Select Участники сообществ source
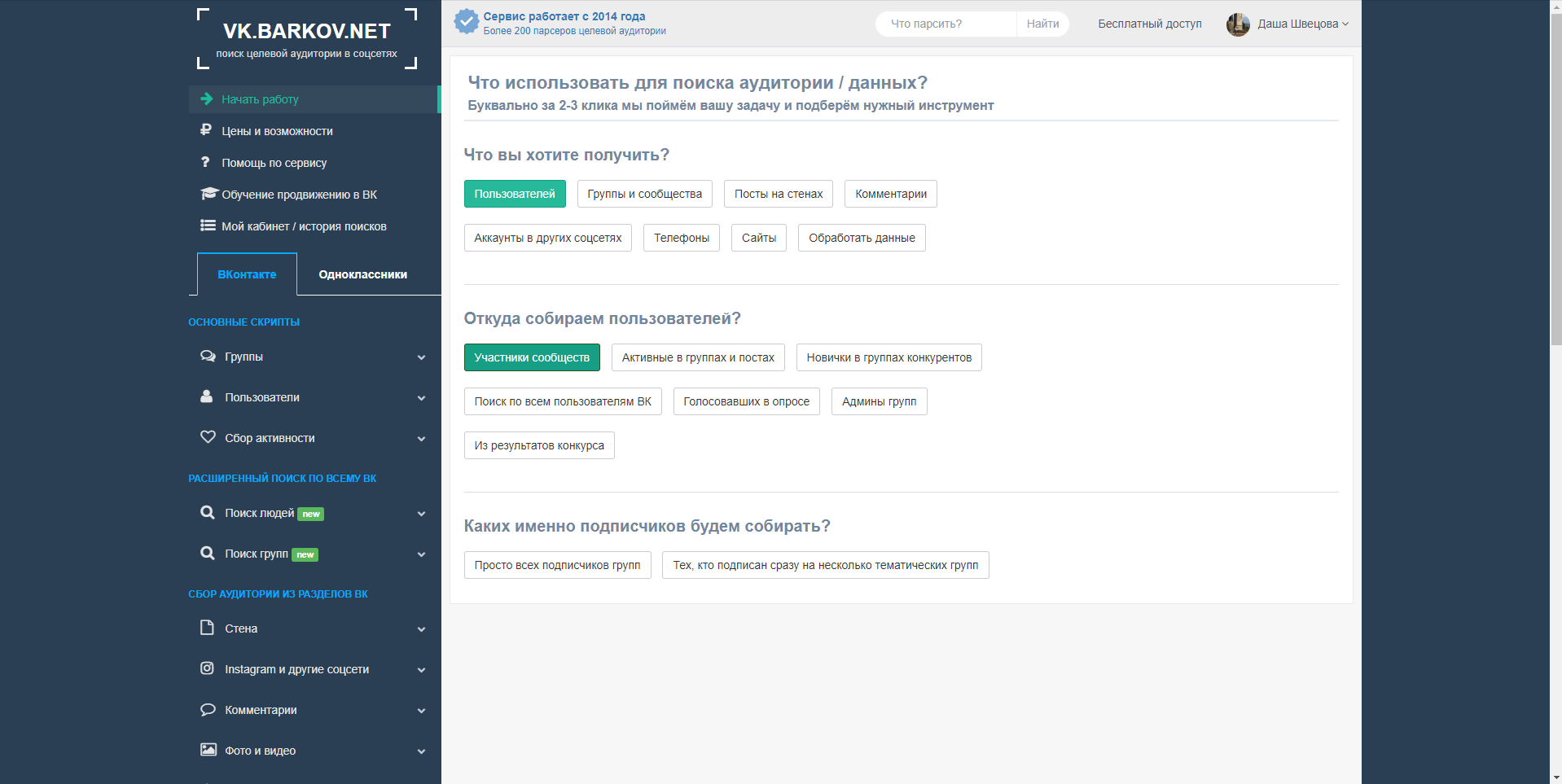 pos(532,357)
